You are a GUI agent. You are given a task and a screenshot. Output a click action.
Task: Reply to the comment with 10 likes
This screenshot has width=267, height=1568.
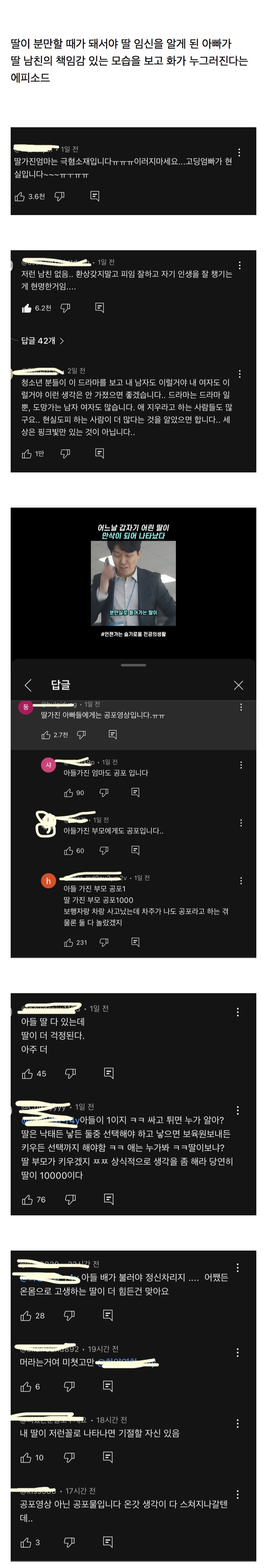pos(108,1457)
